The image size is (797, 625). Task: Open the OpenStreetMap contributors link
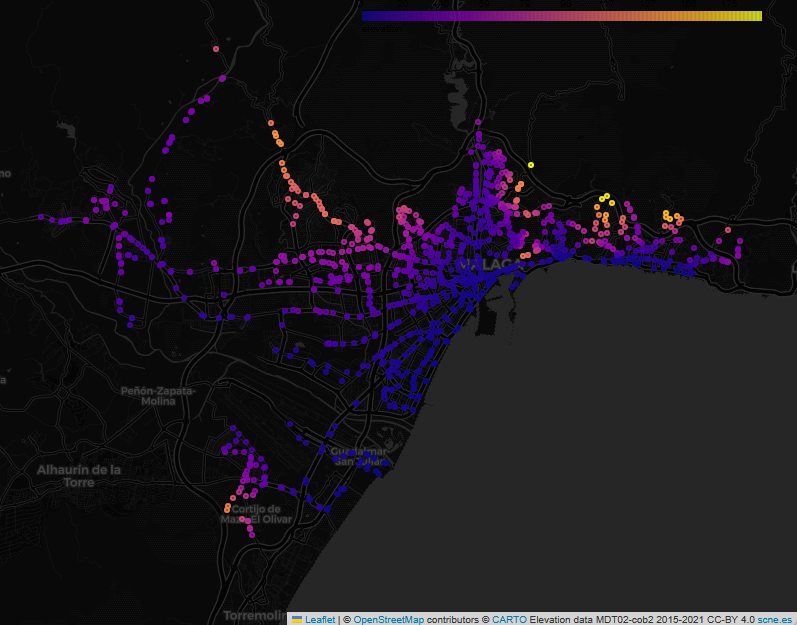(388, 619)
